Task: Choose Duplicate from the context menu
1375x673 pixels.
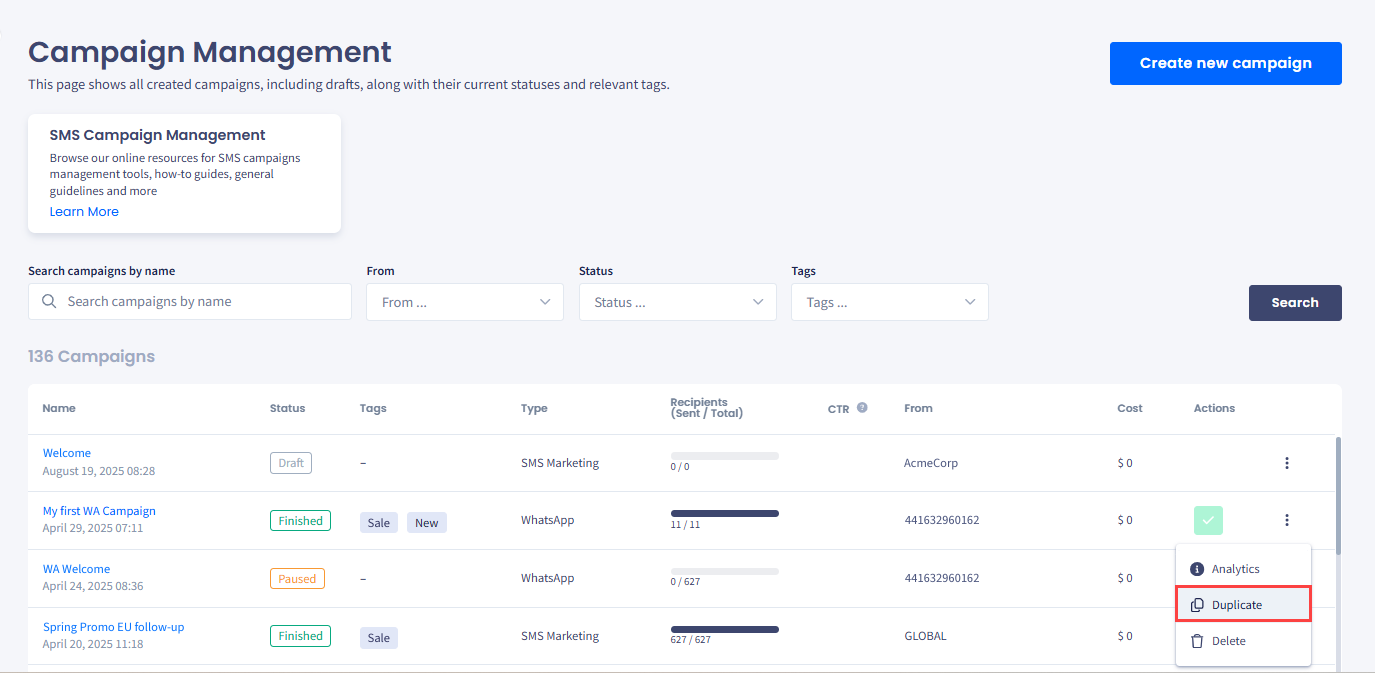Action: pos(1243,605)
